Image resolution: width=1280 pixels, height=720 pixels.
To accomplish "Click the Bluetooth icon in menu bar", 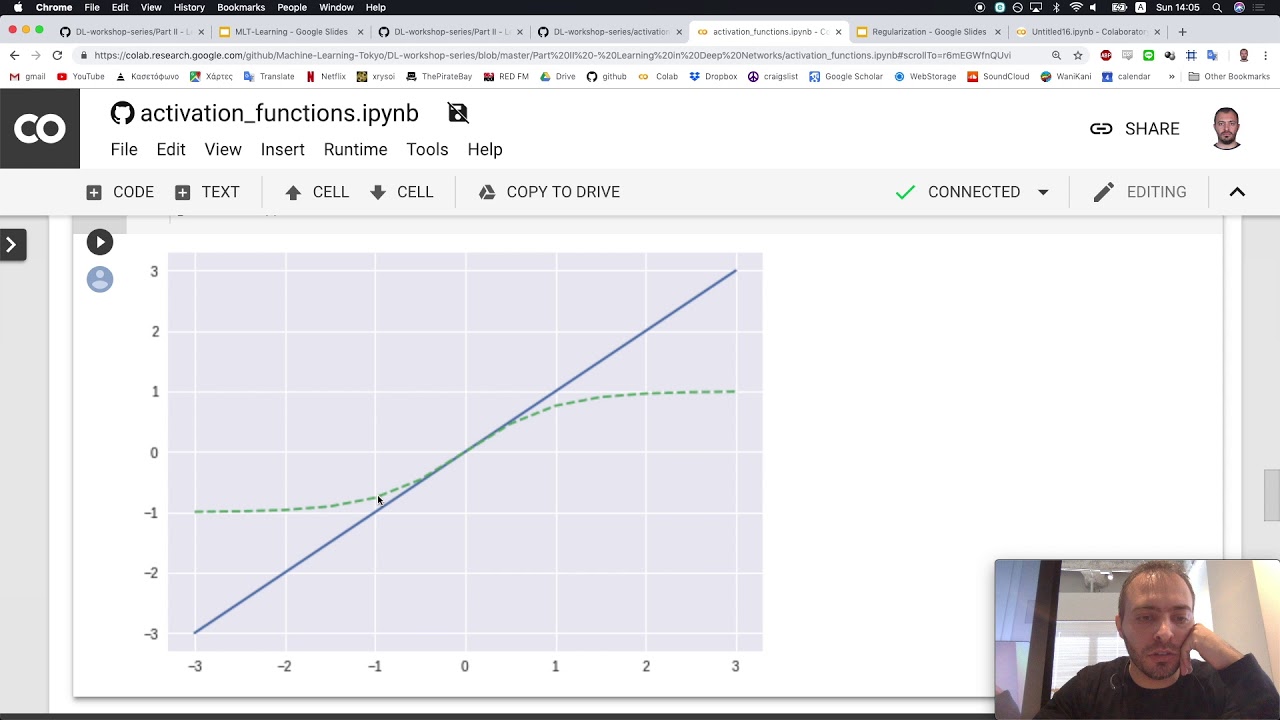I will coord(1056,7).
